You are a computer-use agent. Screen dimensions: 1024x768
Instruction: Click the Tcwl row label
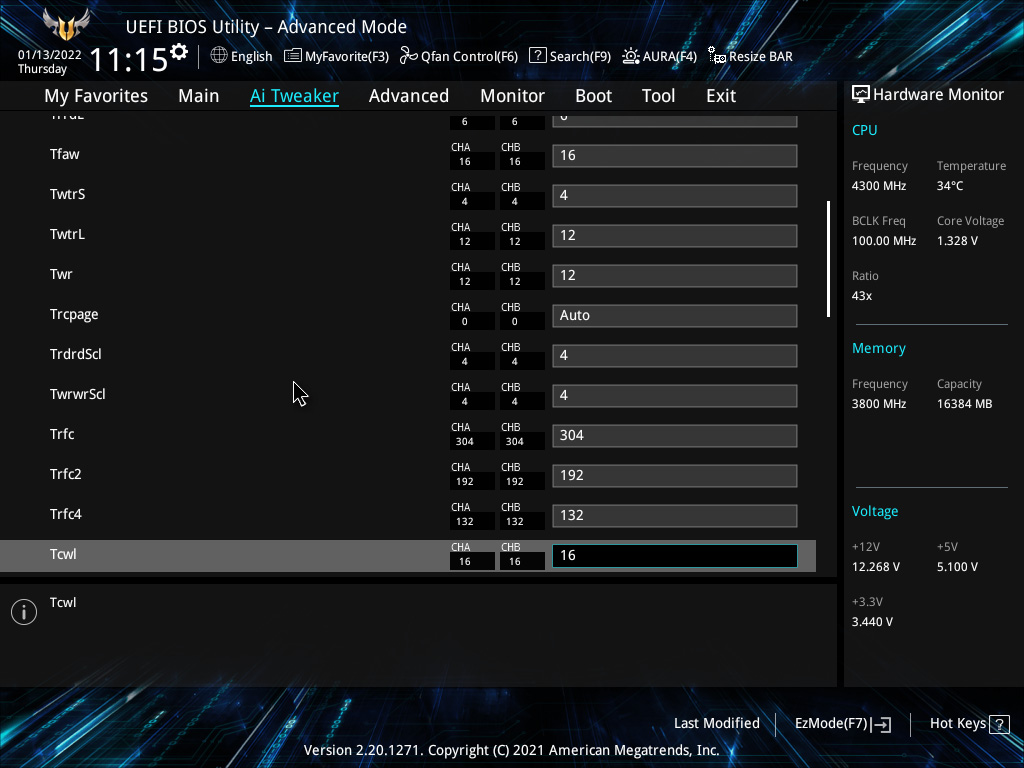63,554
